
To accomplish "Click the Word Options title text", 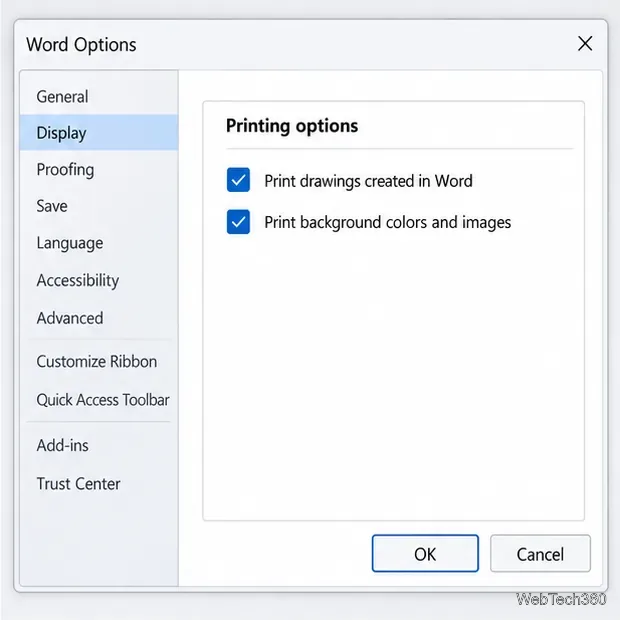I will tap(81, 45).
